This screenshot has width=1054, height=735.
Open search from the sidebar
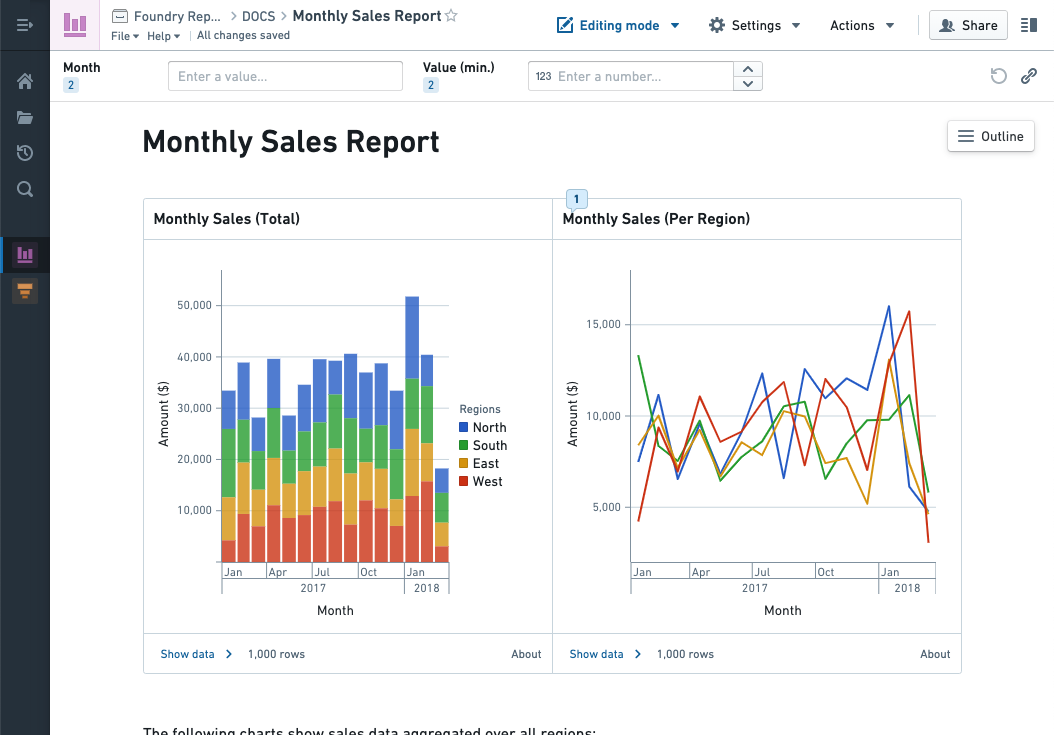point(25,189)
